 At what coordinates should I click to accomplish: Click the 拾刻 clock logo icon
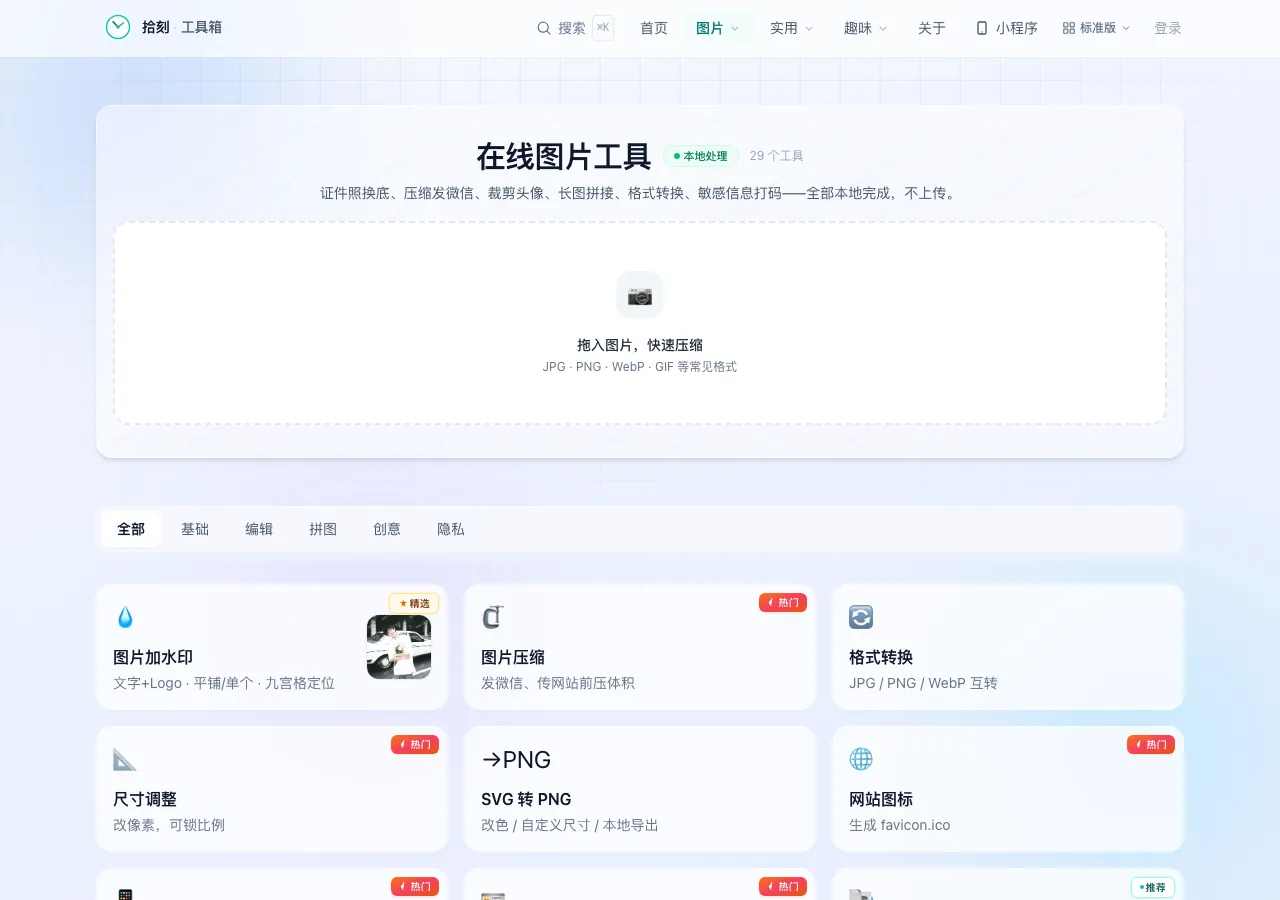click(118, 27)
